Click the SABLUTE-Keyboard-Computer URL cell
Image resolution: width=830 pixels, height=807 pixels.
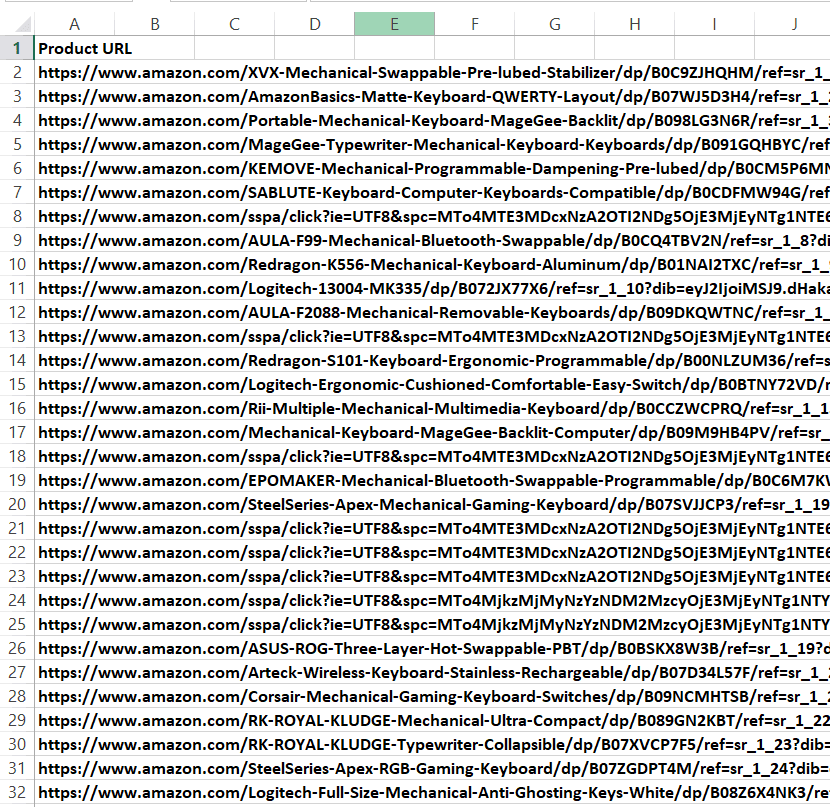tap(432, 193)
